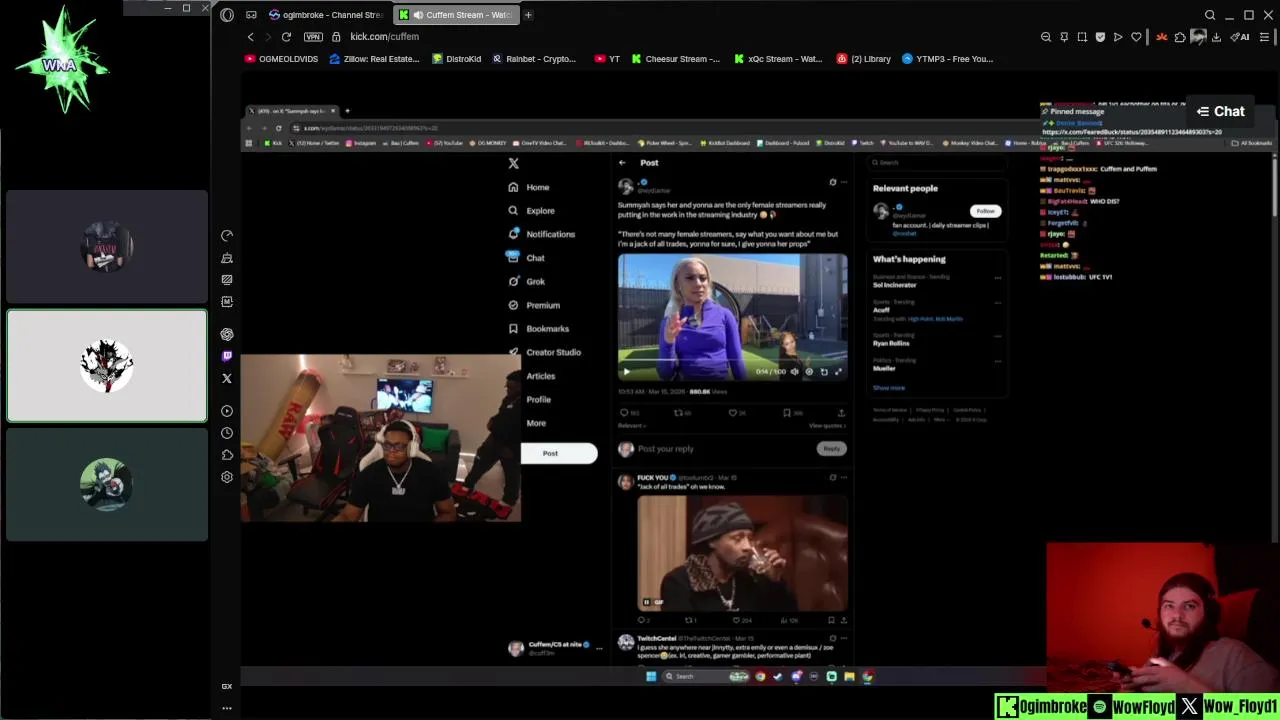Open a new tab with plus button
1280x720 pixels.
click(x=529, y=15)
